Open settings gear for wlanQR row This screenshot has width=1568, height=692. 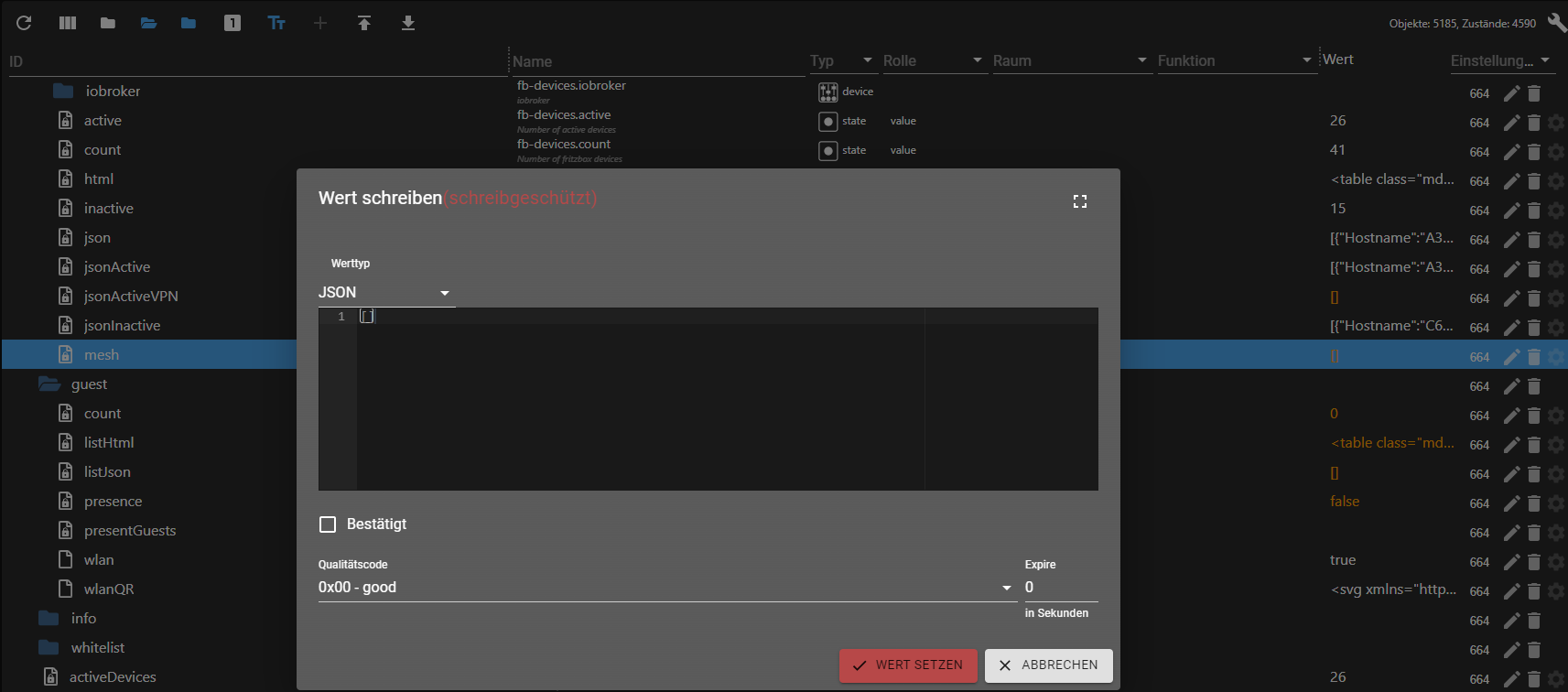pos(1556,591)
